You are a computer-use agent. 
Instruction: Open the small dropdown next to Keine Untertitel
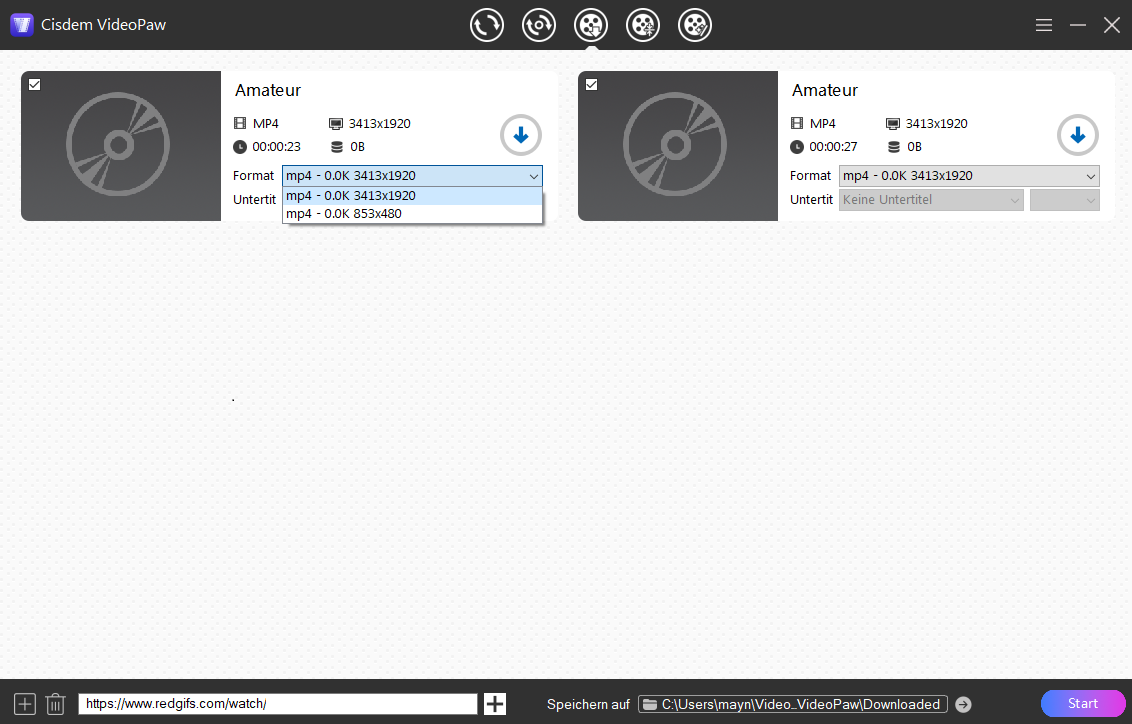(x=1065, y=200)
